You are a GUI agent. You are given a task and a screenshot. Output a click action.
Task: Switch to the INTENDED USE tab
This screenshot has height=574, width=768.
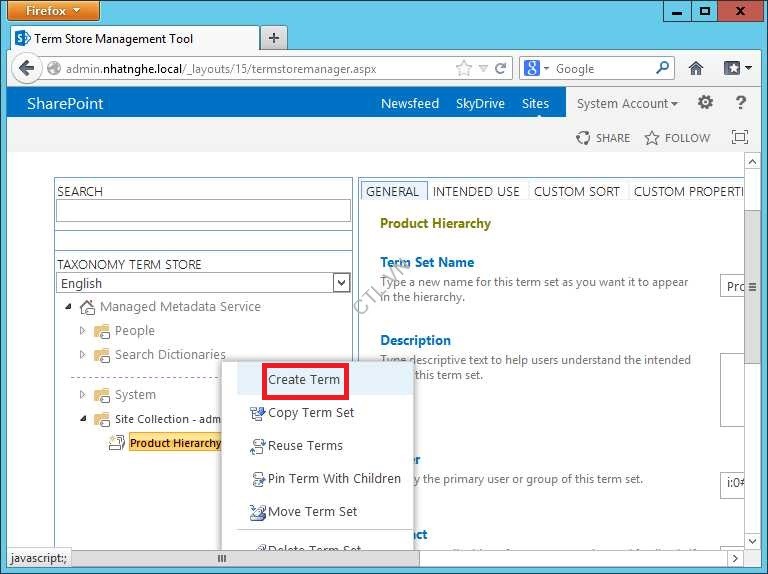[476, 191]
